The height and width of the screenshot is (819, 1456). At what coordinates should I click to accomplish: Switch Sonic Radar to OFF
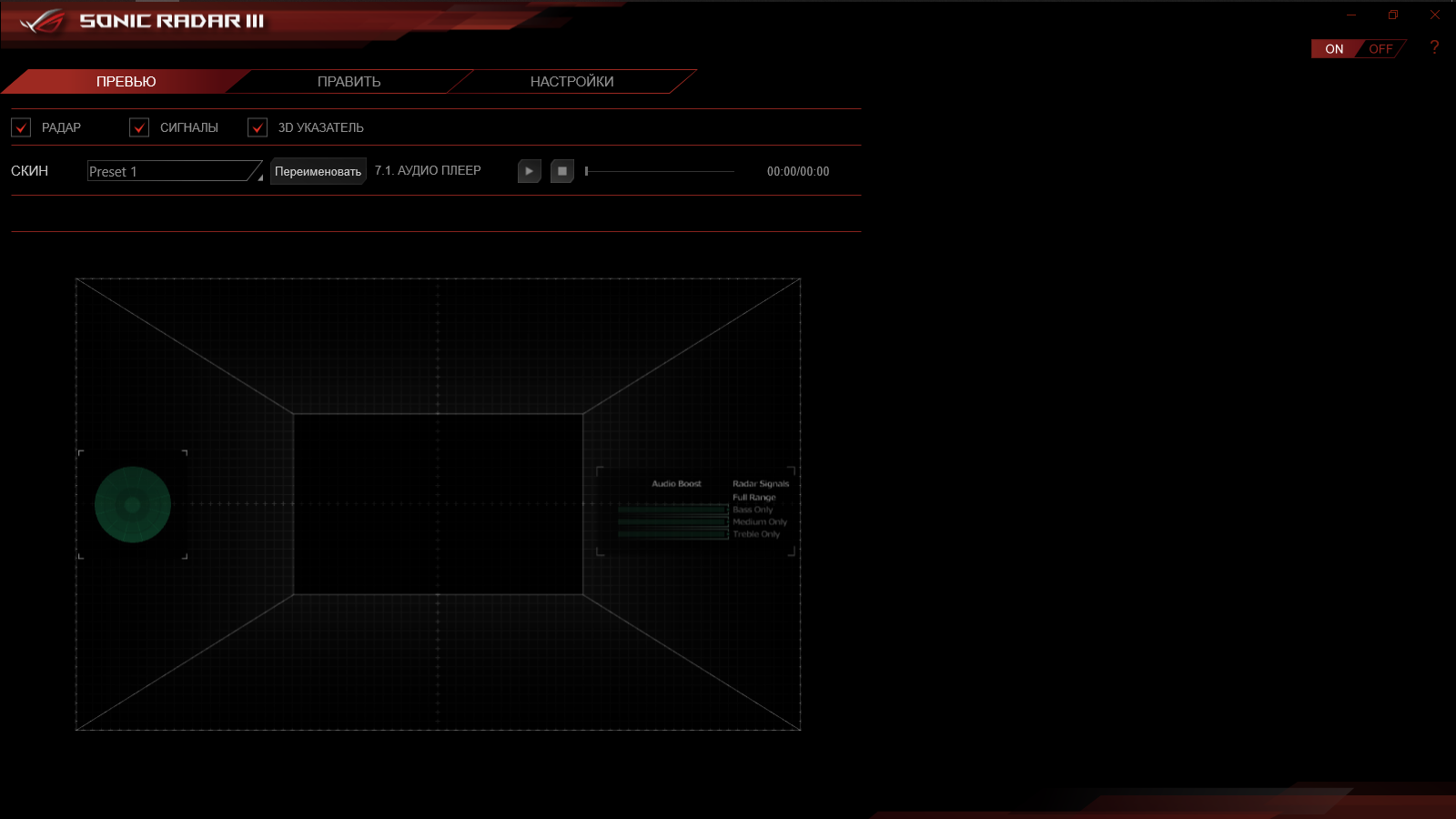point(1380,49)
